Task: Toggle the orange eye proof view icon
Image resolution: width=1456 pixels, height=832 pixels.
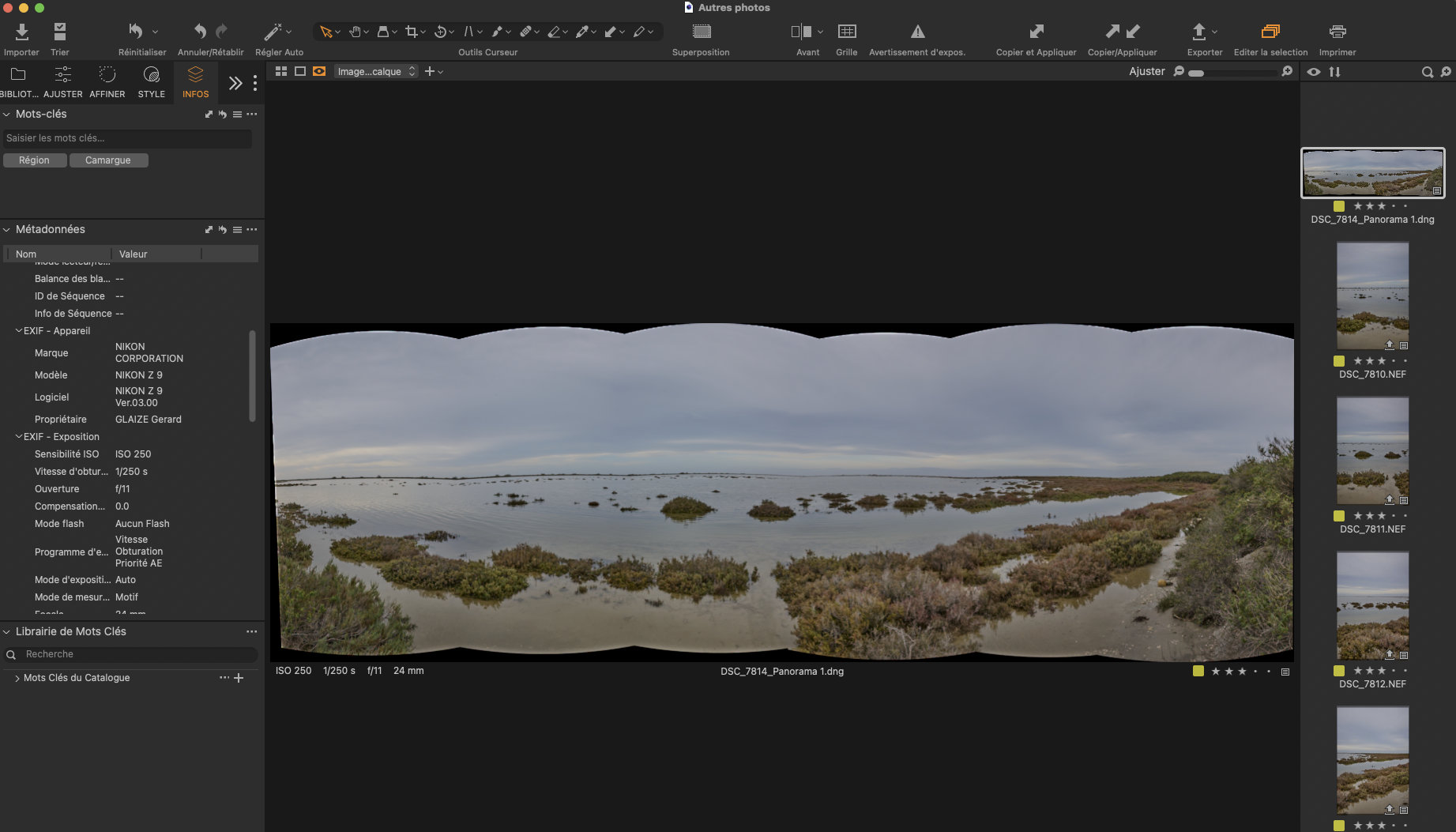Action: tap(319, 71)
